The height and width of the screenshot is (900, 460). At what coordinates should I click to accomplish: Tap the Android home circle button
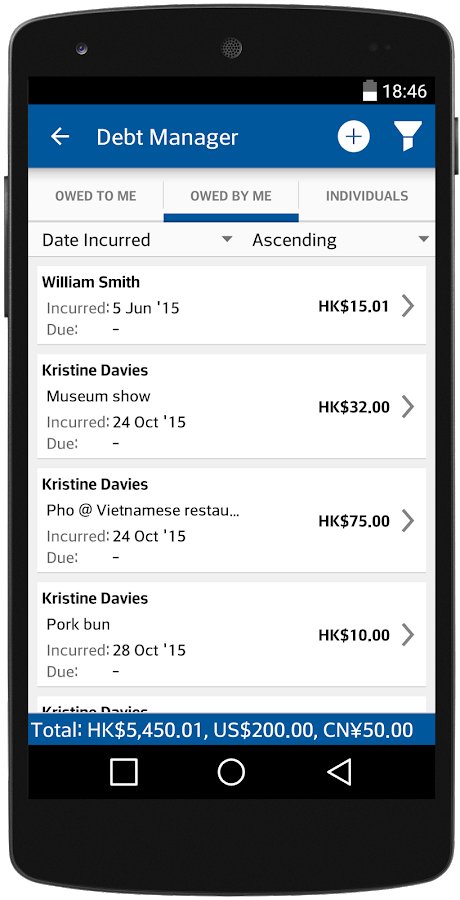point(231,771)
